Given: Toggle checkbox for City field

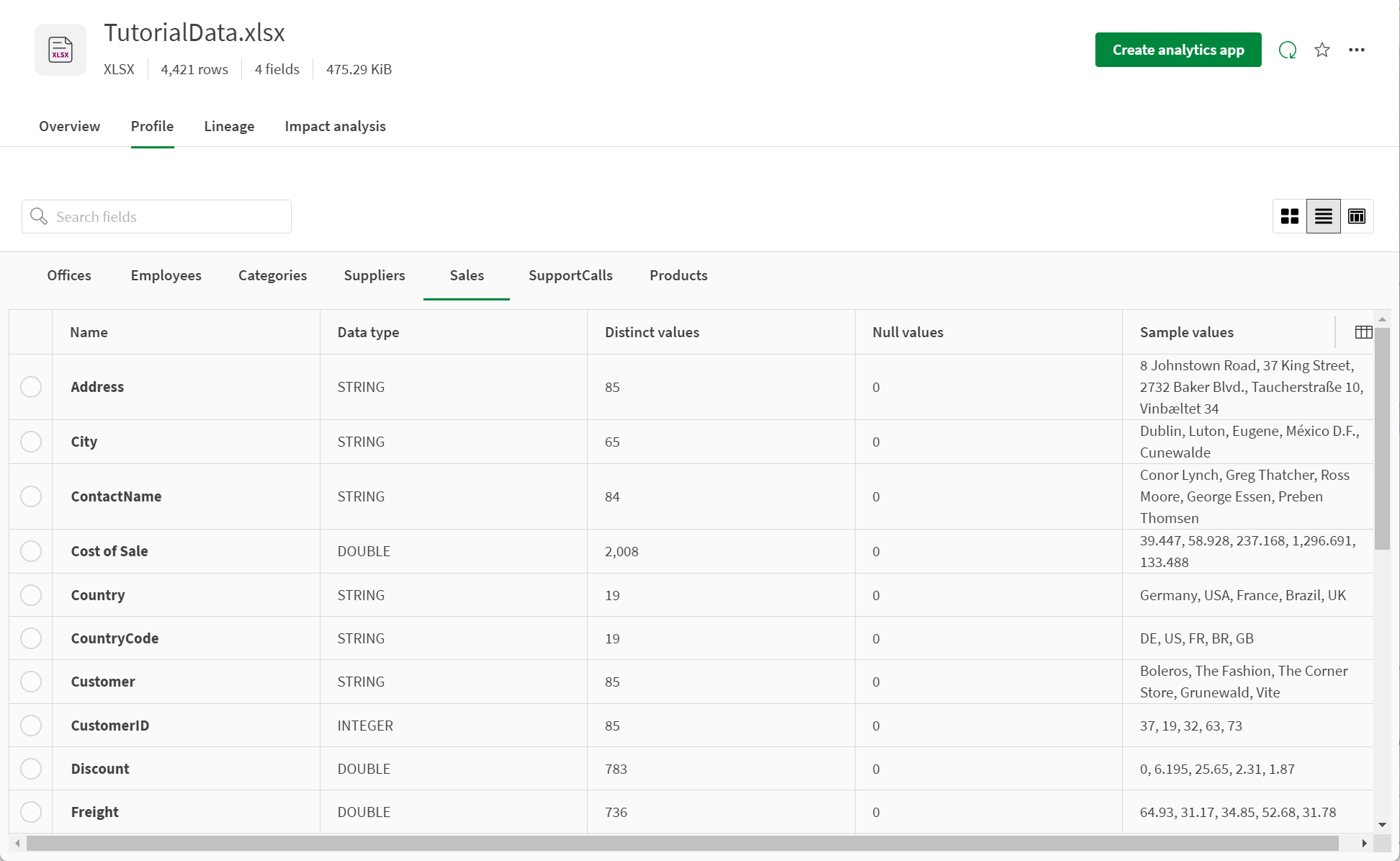Looking at the screenshot, I should [x=32, y=442].
